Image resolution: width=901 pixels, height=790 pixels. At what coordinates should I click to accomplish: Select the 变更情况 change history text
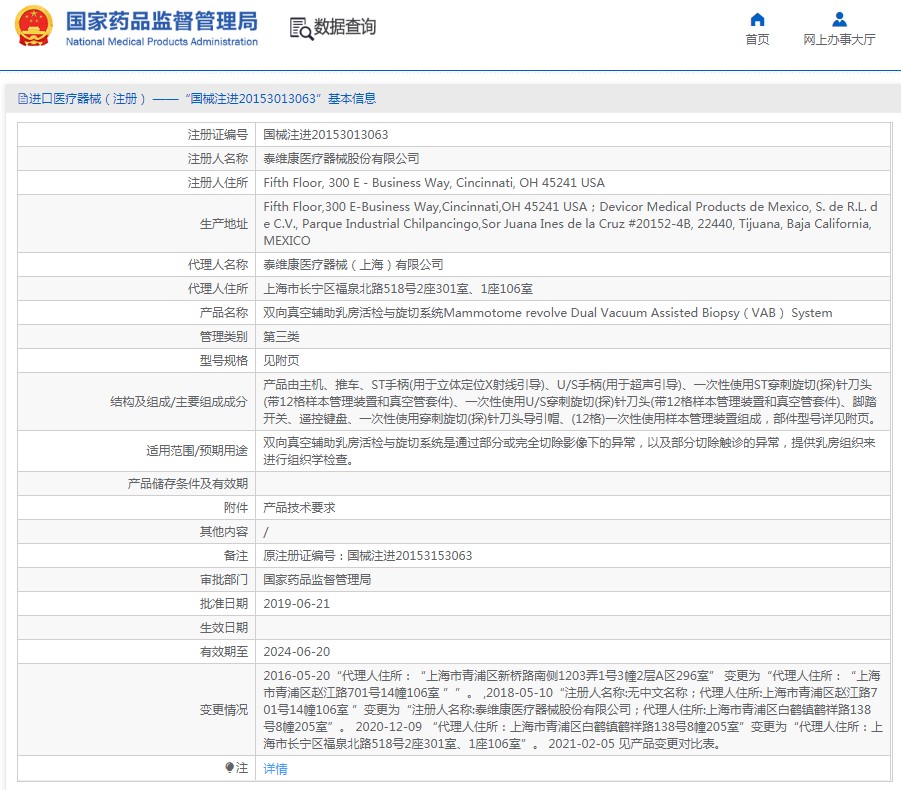(x=573, y=710)
